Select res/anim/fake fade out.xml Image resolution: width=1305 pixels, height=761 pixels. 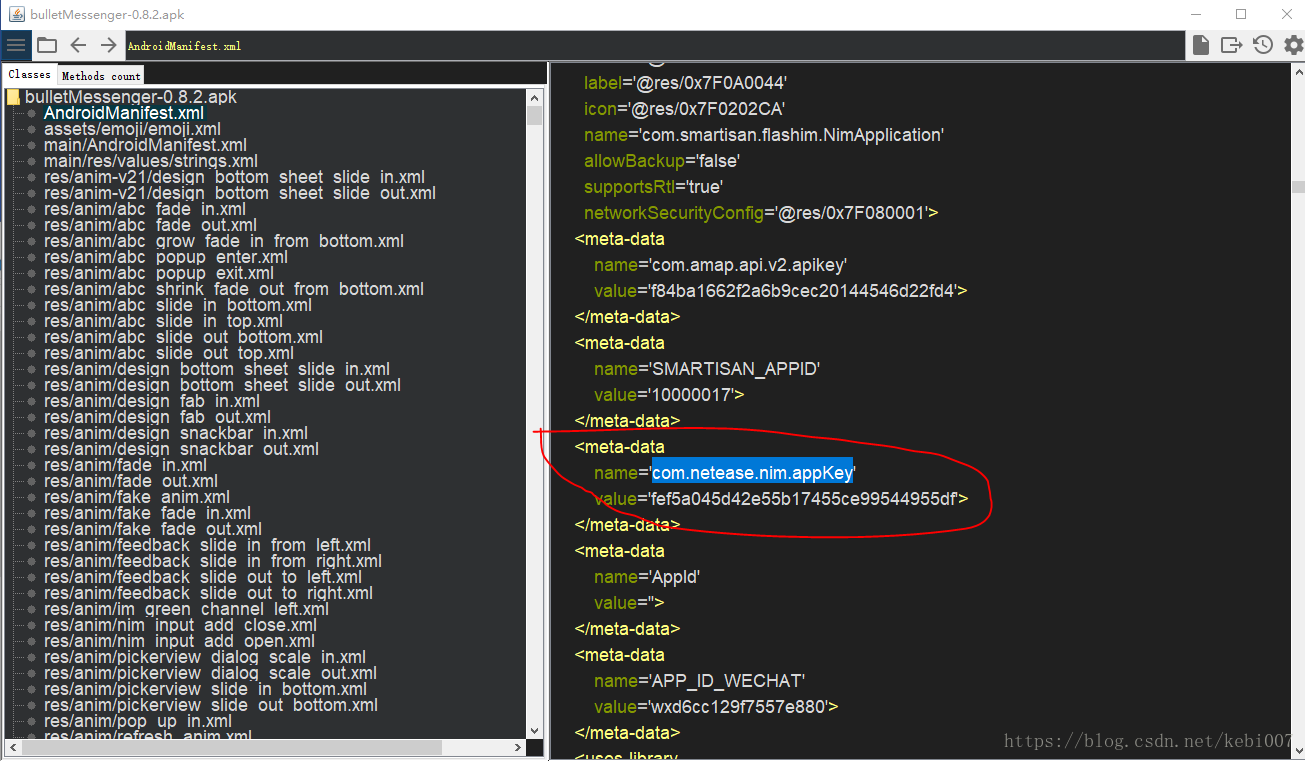(x=153, y=529)
